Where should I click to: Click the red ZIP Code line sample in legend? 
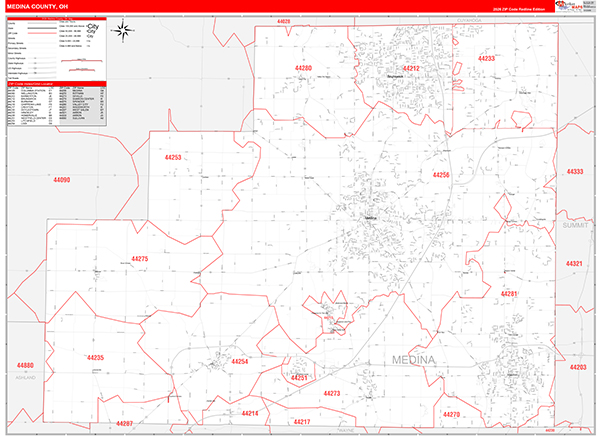point(42,33)
